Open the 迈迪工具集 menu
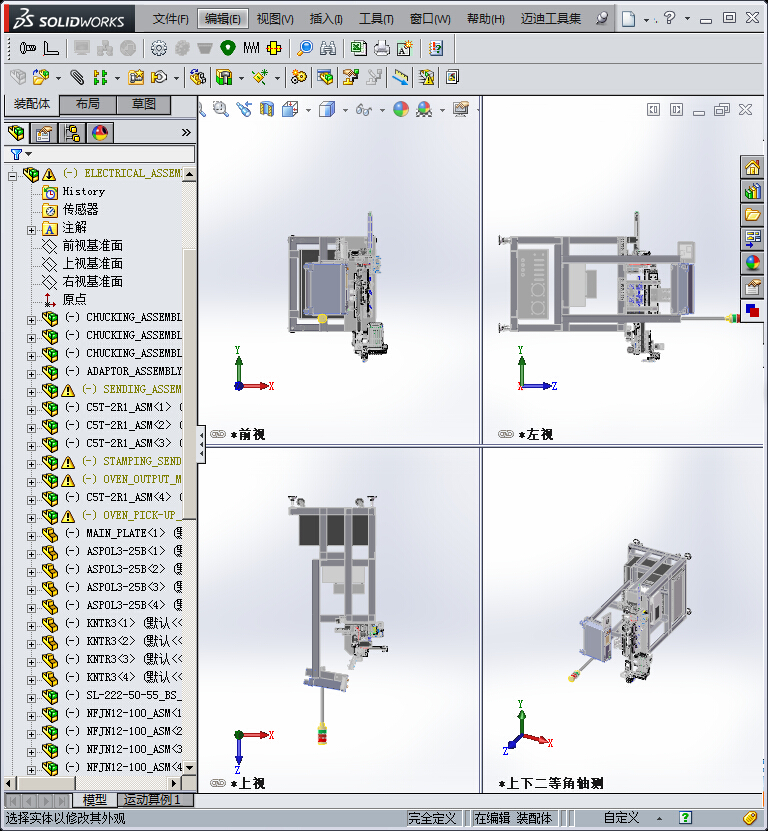This screenshot has width=768, height=831. pyautogui.click(x=551, y=19)
